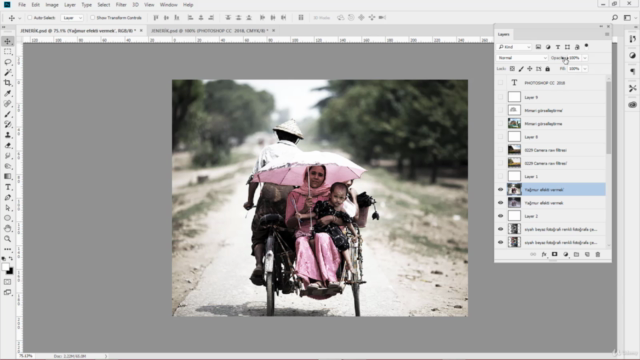Click the Change Screen Mode icon
Image resolution: width=640 pixels, height=360 pixels.
tap(8, 292)
